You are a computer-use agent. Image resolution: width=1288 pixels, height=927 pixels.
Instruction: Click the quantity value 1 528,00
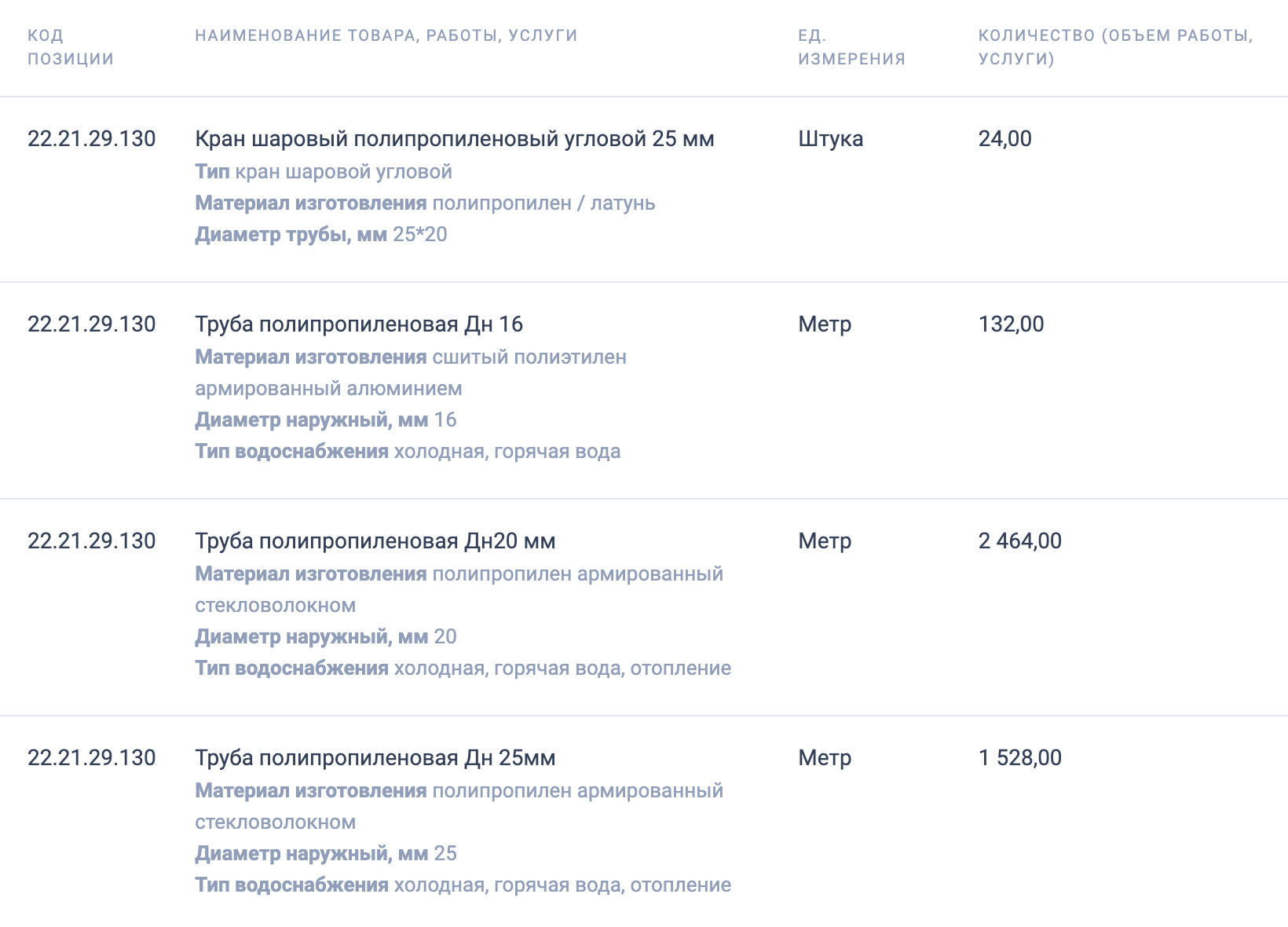click(x=1019, y=758)
